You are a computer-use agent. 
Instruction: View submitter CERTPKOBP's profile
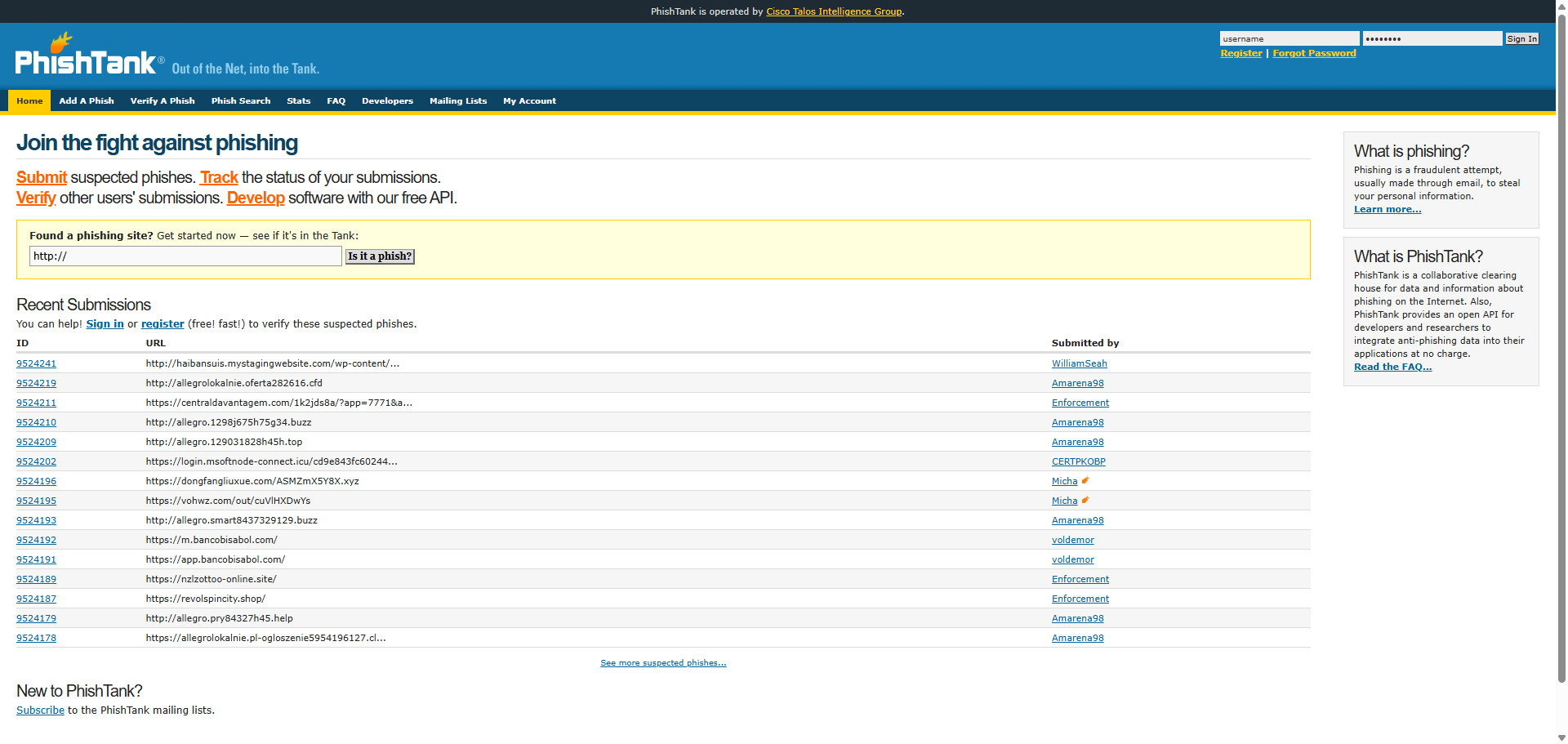click(x=1079, y=461)
